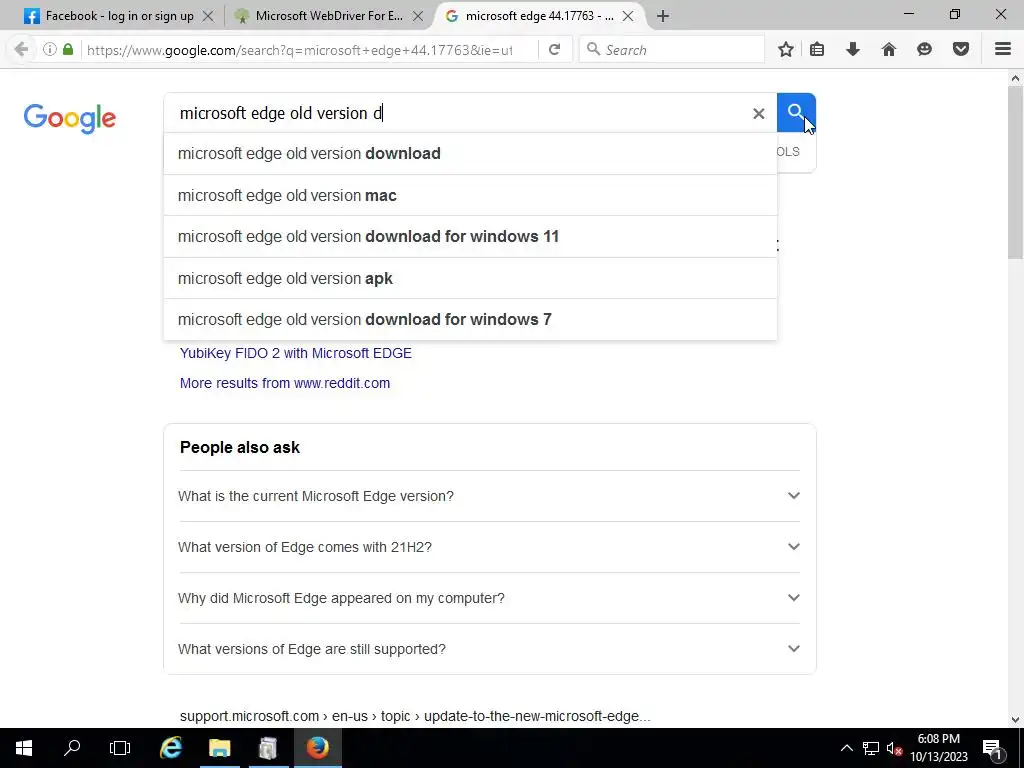Click the taskbar clock showing 6:08 PM
This screenshot has height=768, width=1024.
(938, 748)
